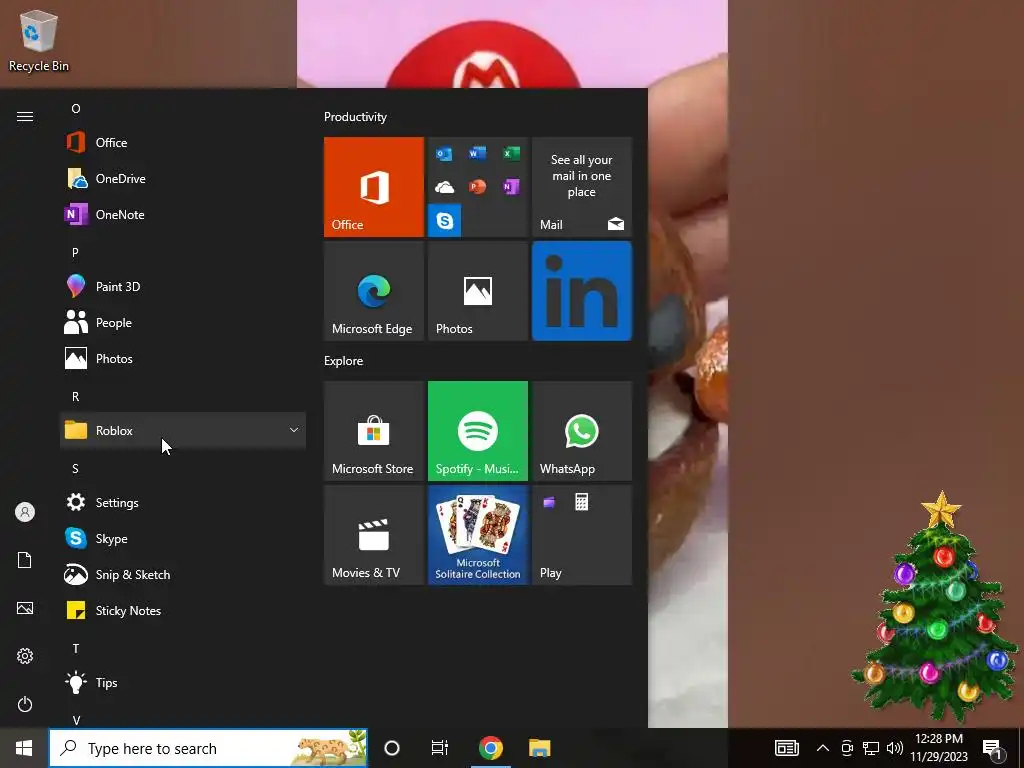1024x768 pixels.
Task: Click the letter S section header
Action: click(76, 468)
